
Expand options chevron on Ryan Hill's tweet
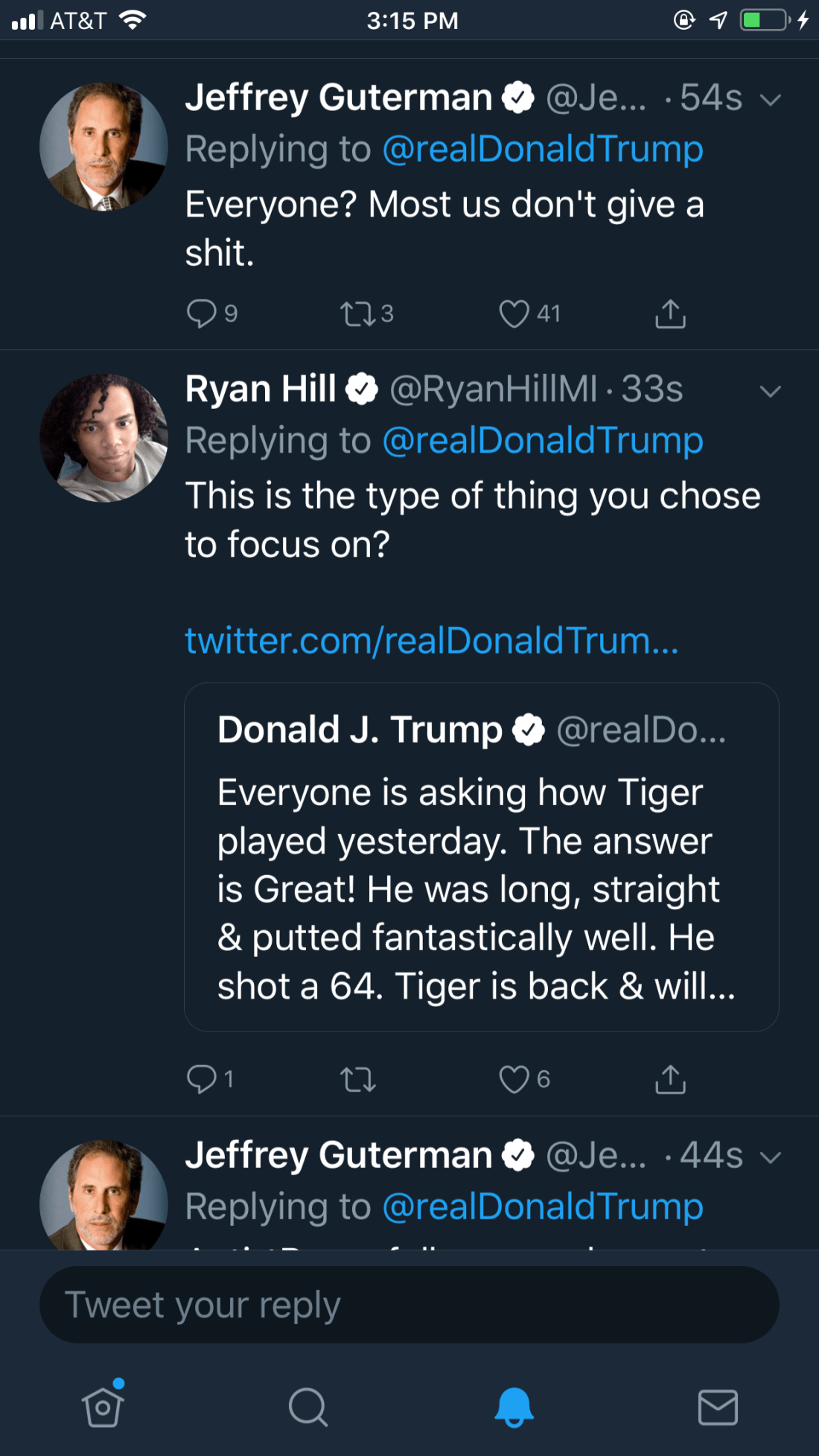pyautogui.click(x=771, y=391)
